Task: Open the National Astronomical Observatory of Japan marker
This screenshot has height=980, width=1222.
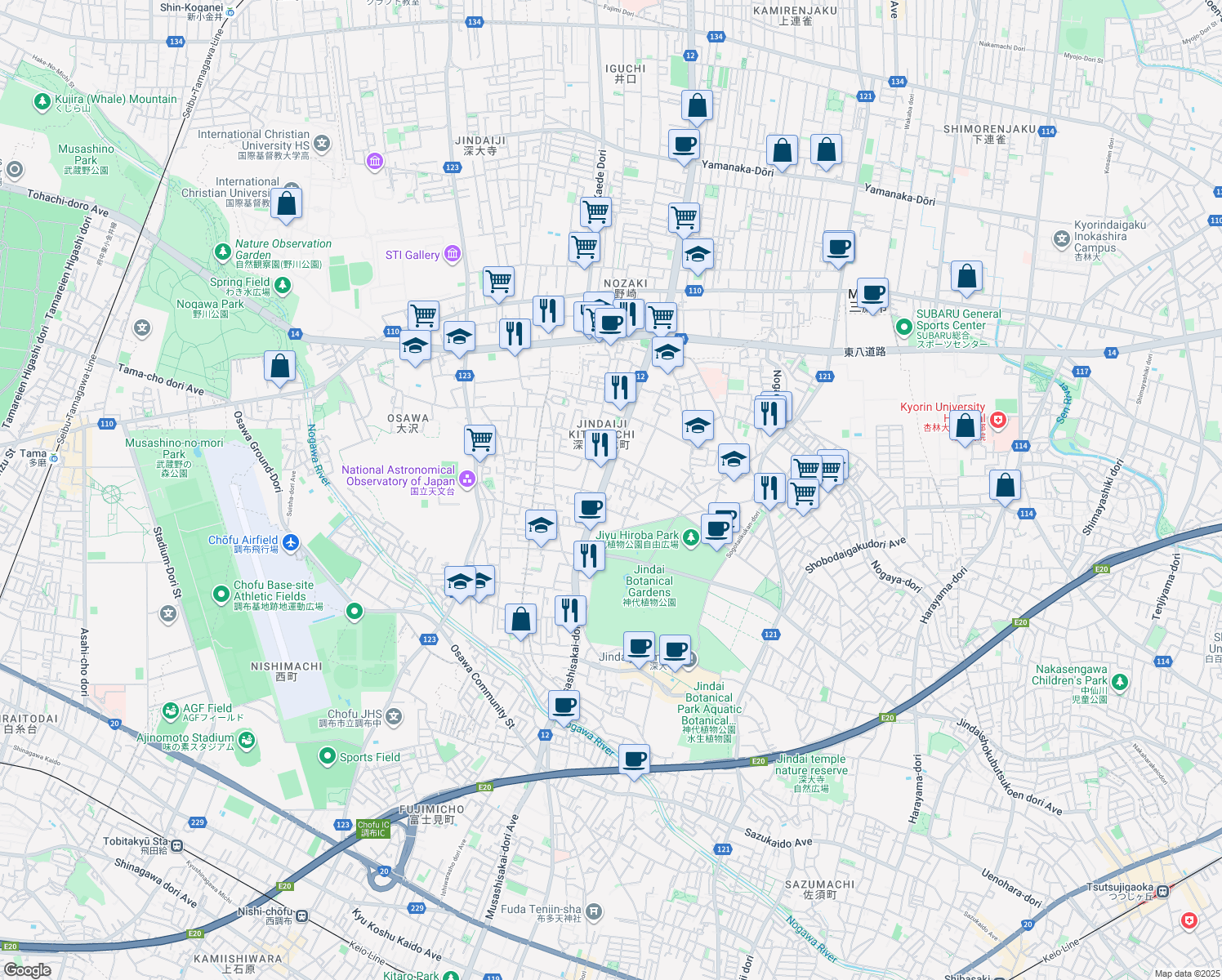Action: (x=467, y=479)
